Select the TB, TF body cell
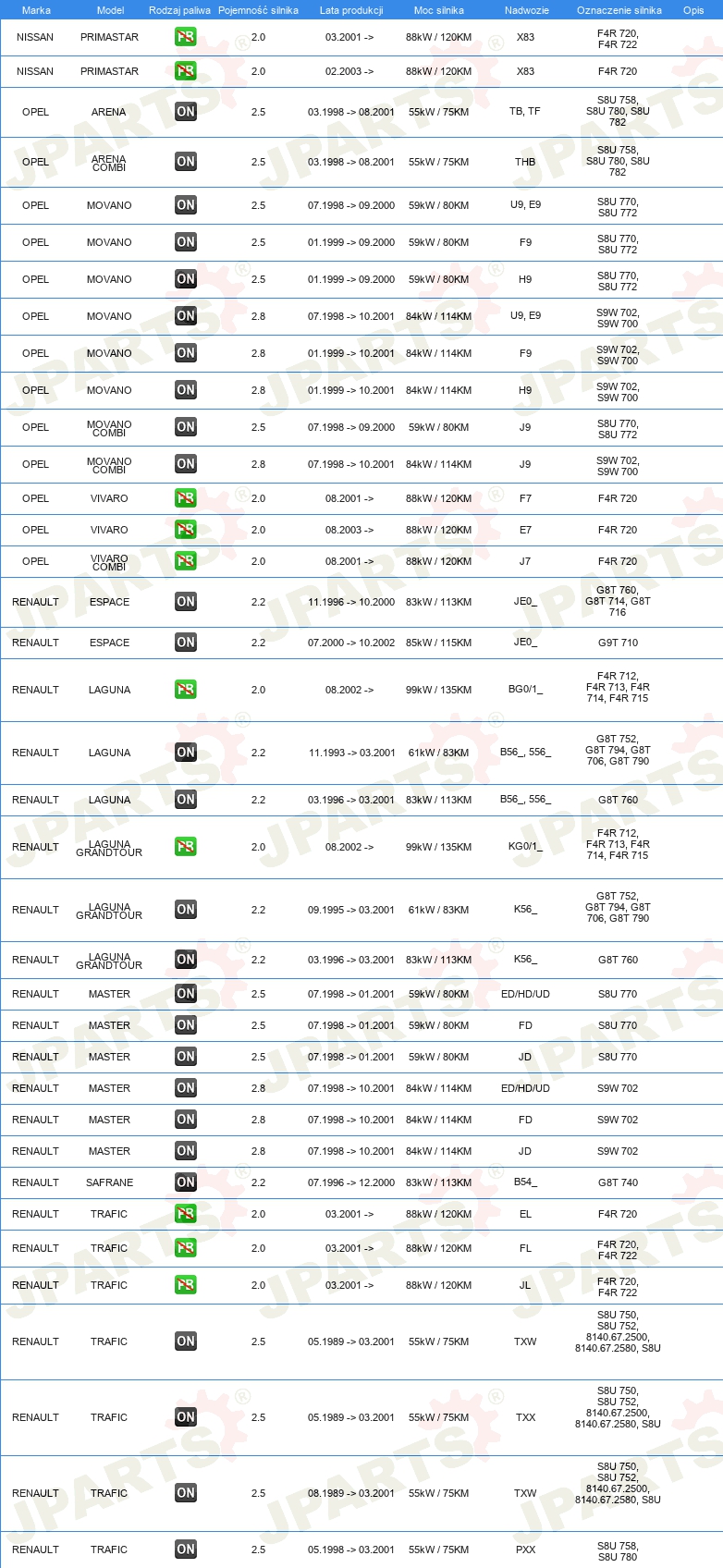The height and width of the screenshot is (1568, 723). coord(525,112)
